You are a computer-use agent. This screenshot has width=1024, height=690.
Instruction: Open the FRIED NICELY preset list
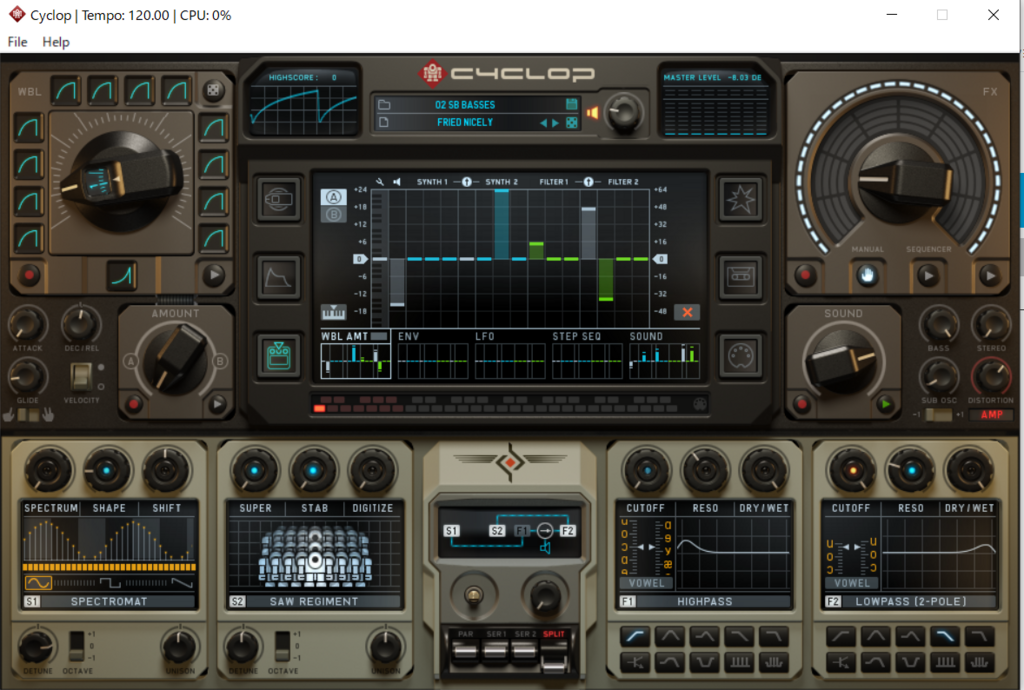pos(465,122)
